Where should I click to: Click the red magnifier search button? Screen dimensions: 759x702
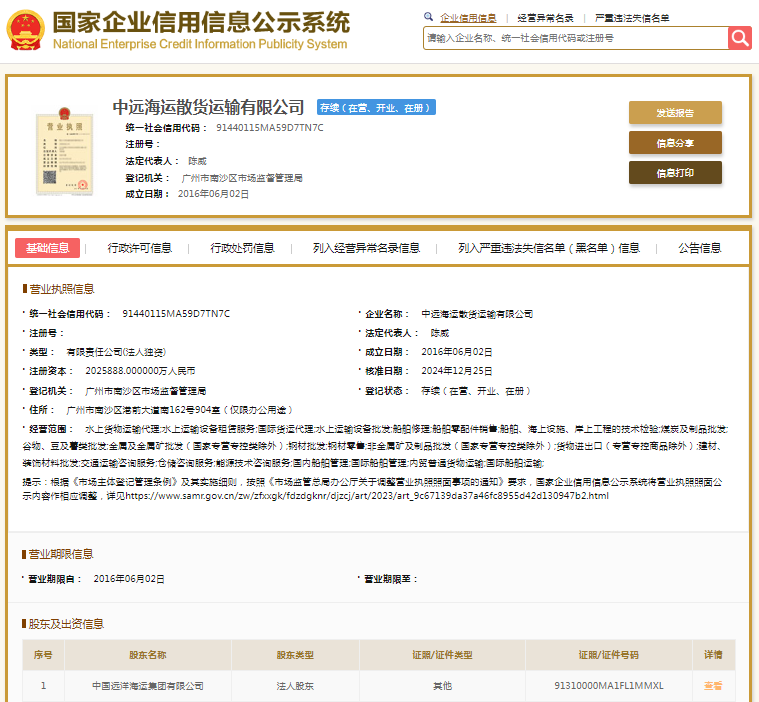point(739,38)
